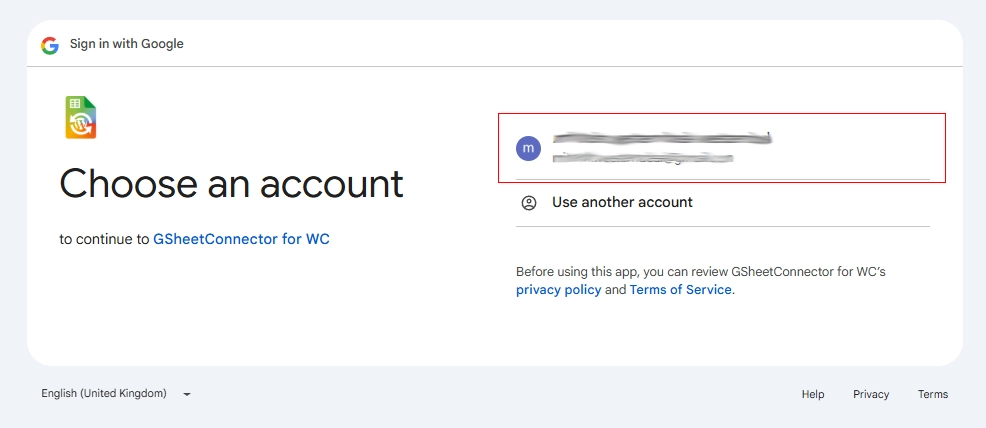This screenshot has height=428, width=986.
Task: Click Help in the footer
Action: pyautogui.click(x=813, y=394)
